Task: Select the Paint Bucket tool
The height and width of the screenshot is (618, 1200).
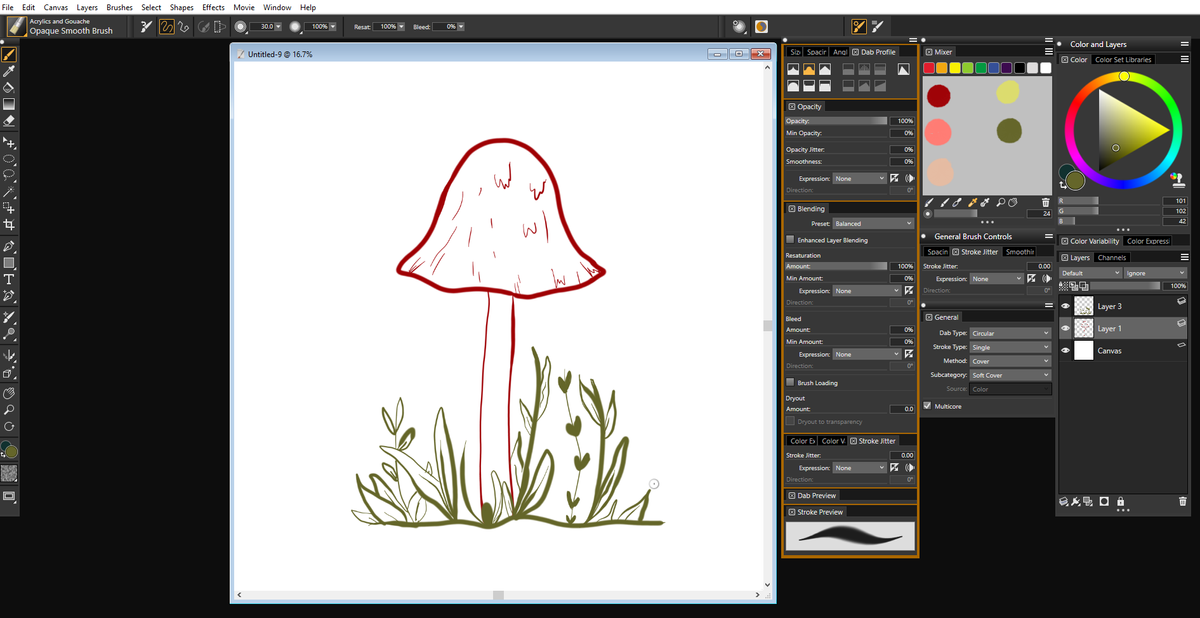Action: click(11, 86)
